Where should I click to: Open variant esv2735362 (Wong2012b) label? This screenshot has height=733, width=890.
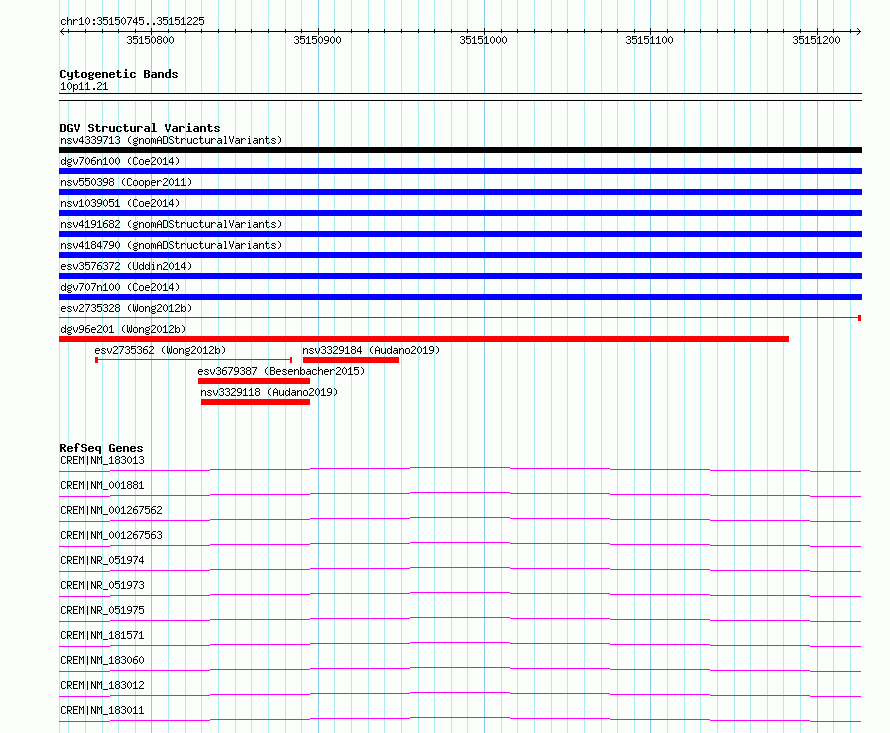[160, 350]
